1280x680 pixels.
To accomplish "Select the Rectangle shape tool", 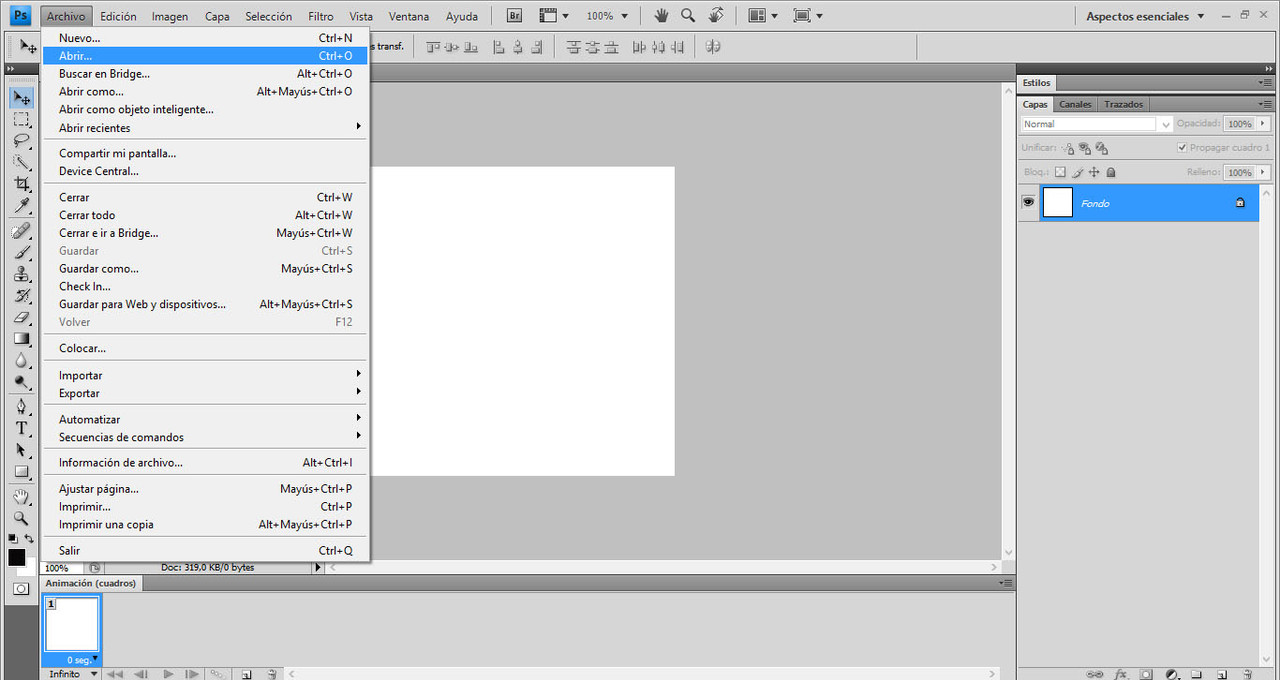I will [21, 472].
